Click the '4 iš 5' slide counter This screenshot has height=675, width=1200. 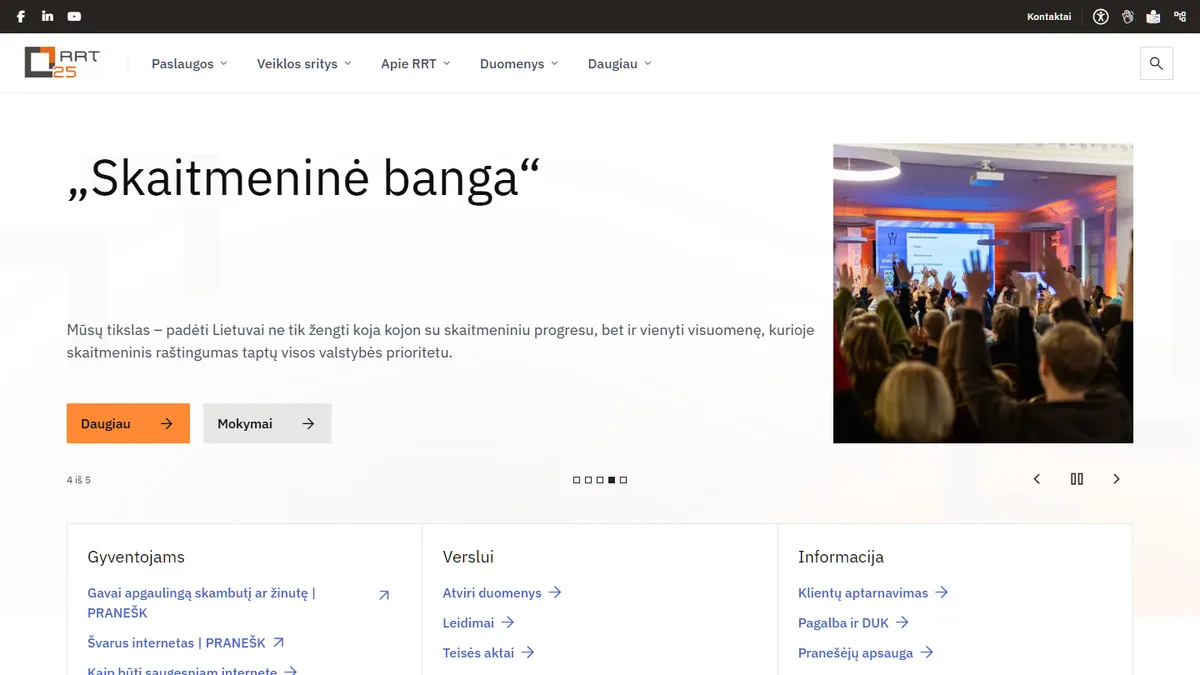79,480
